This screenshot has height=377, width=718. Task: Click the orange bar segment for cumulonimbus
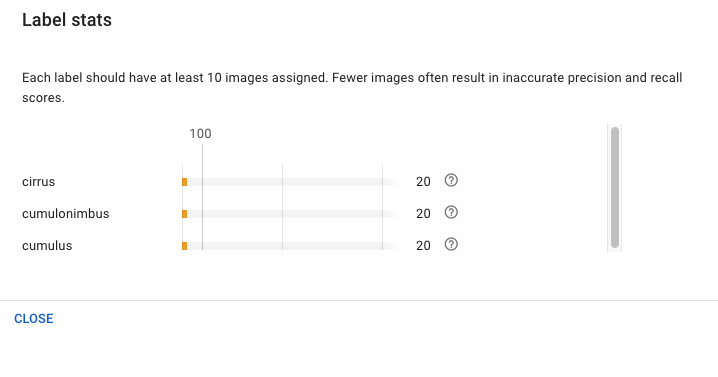[185, 214]
